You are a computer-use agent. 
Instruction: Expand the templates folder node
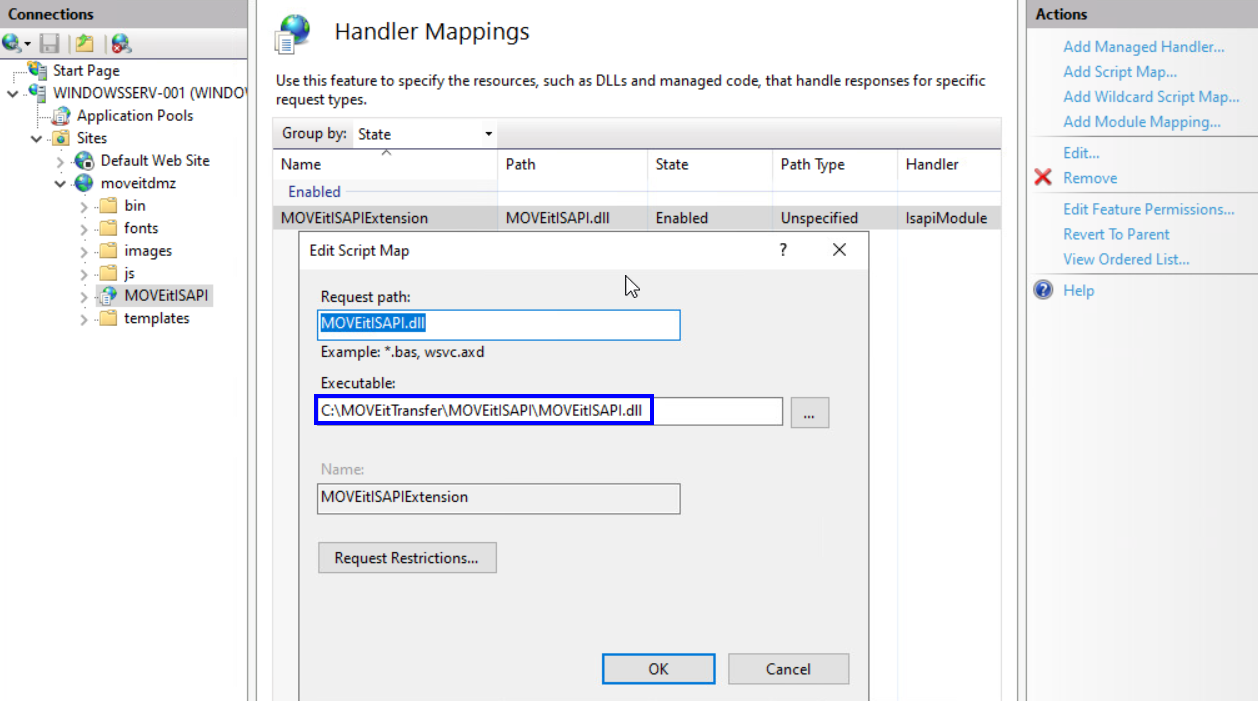click(x=84, y=319)
